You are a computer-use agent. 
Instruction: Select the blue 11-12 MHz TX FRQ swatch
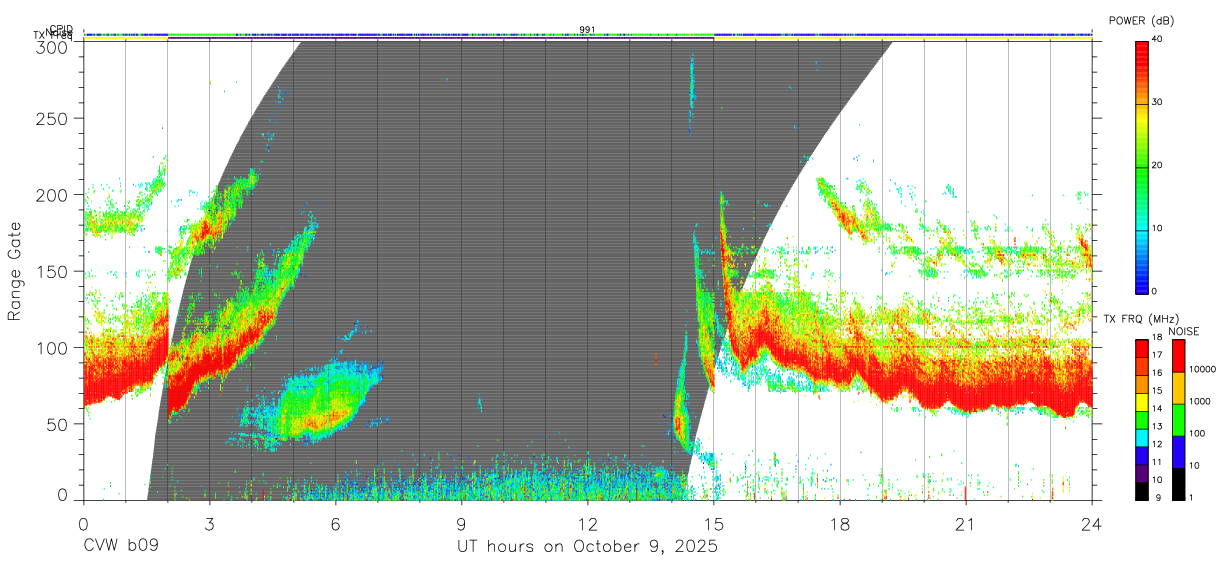pos(1141,455)
